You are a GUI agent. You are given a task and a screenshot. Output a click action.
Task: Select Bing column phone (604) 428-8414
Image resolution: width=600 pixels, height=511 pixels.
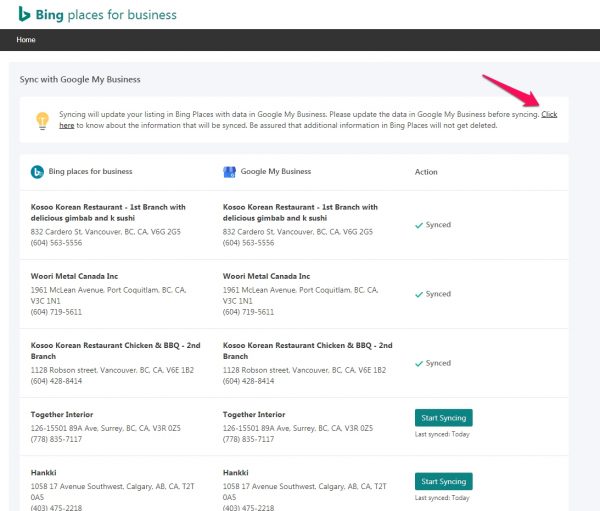click(x=56, y=381)
